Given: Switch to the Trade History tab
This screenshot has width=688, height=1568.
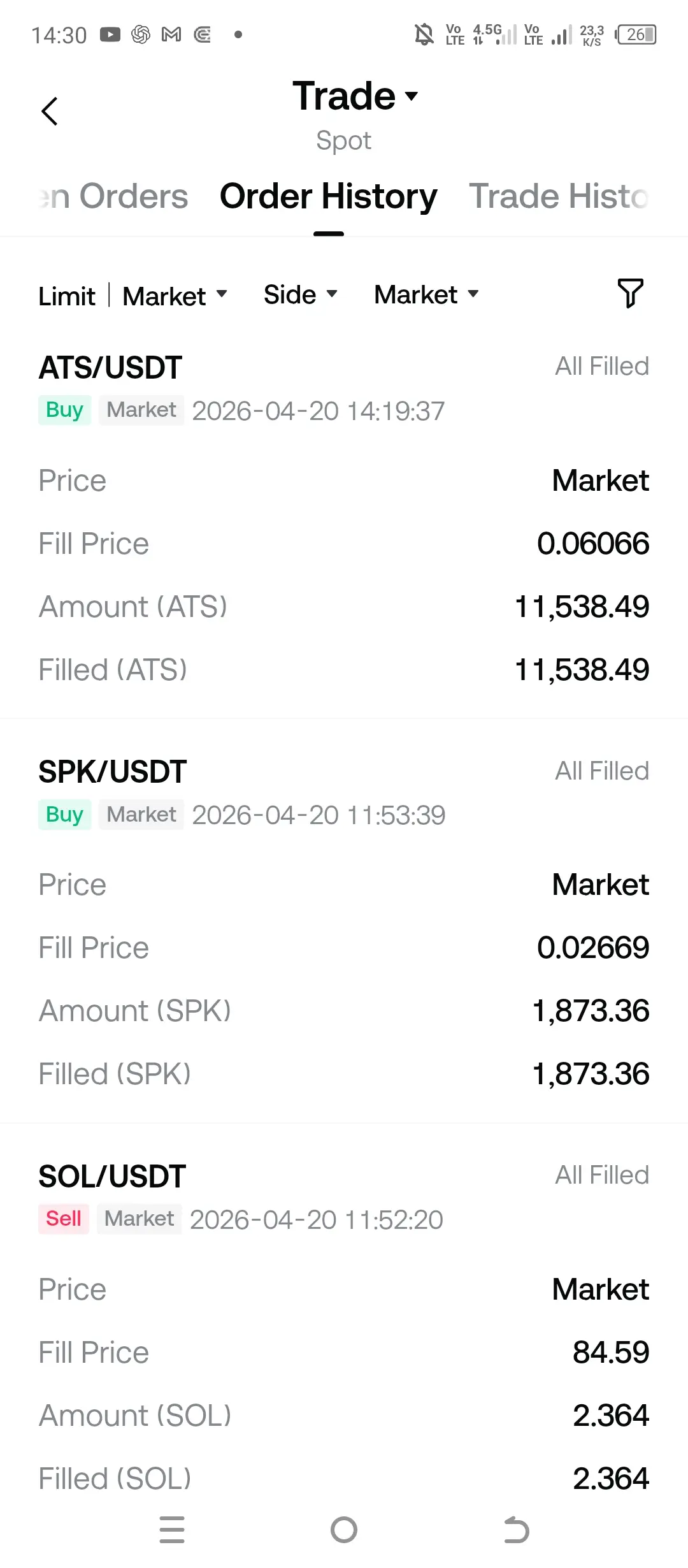Looking at the screenshot, I should click(559, 196).
